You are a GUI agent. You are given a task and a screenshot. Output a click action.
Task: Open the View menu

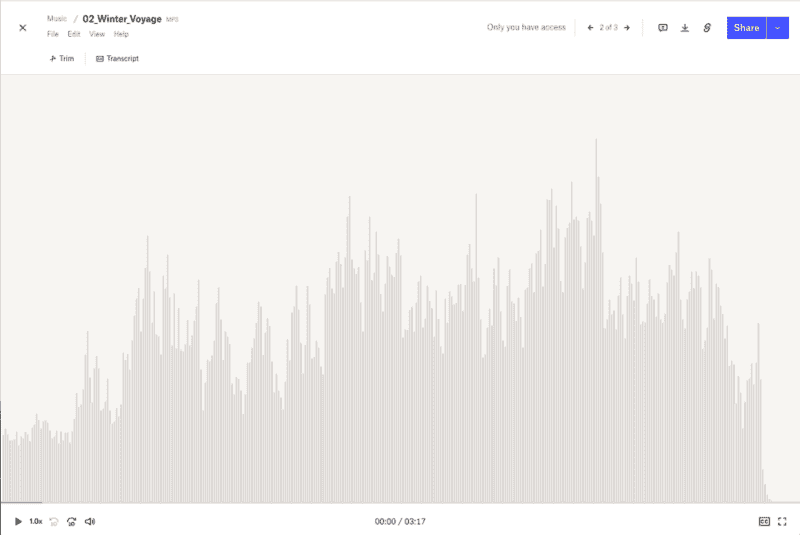tap(97, 34)
